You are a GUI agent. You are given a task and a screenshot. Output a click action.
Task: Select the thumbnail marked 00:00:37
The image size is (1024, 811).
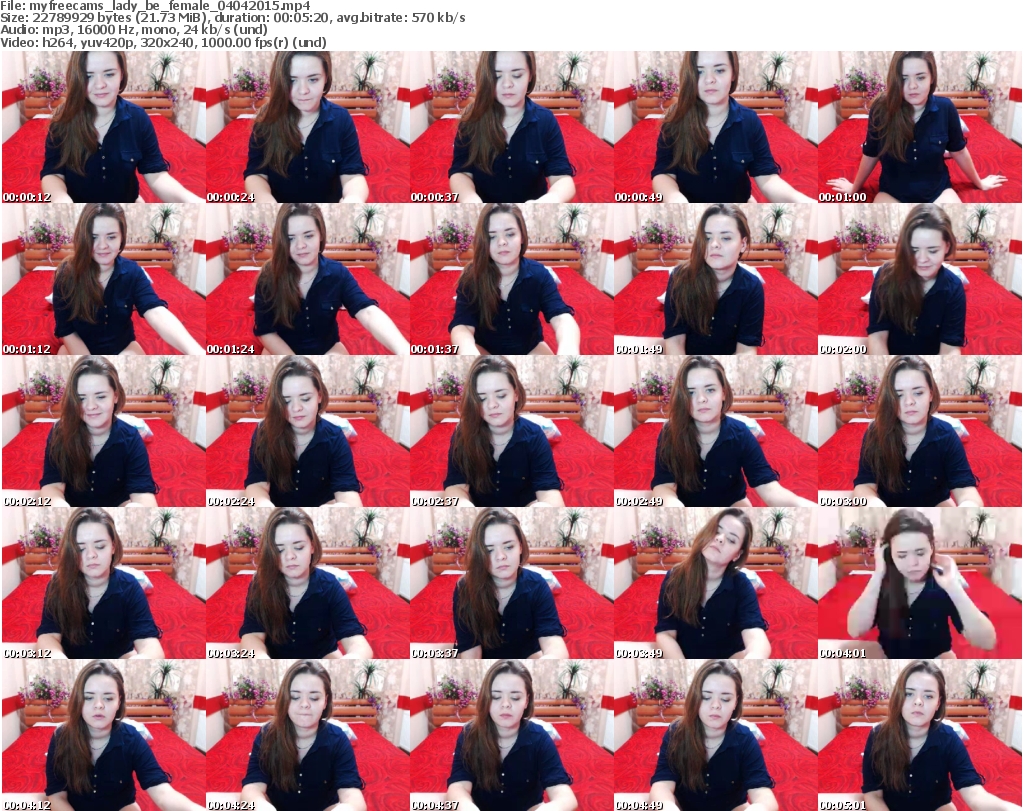click(511, 127)
